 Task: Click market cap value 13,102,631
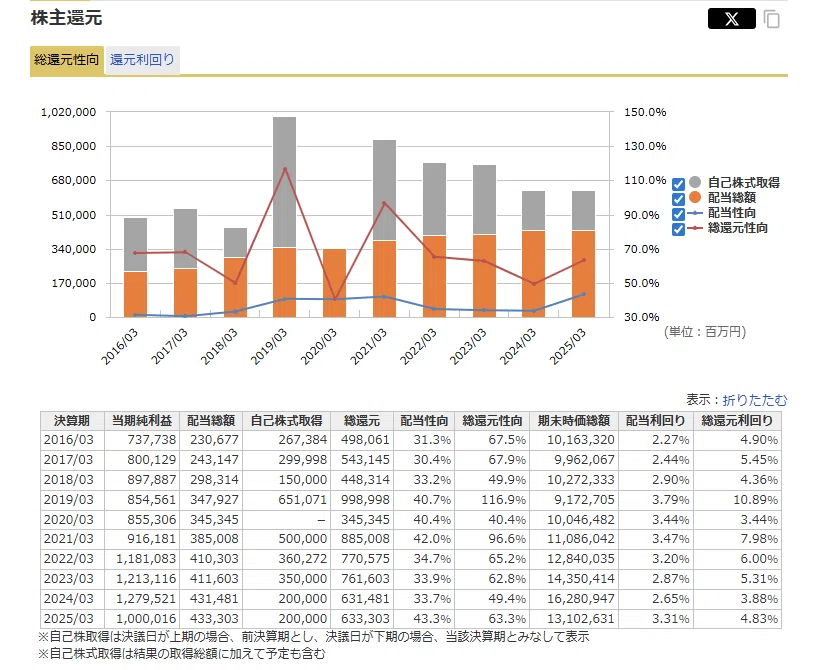[x=581, y=619]
